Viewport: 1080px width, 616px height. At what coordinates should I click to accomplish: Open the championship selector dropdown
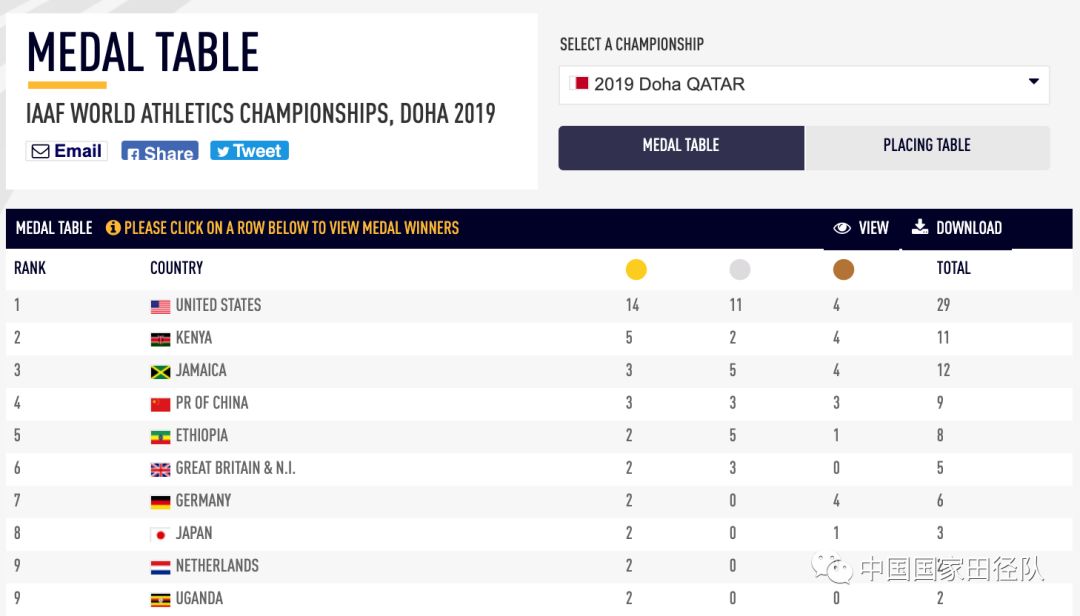803,84
